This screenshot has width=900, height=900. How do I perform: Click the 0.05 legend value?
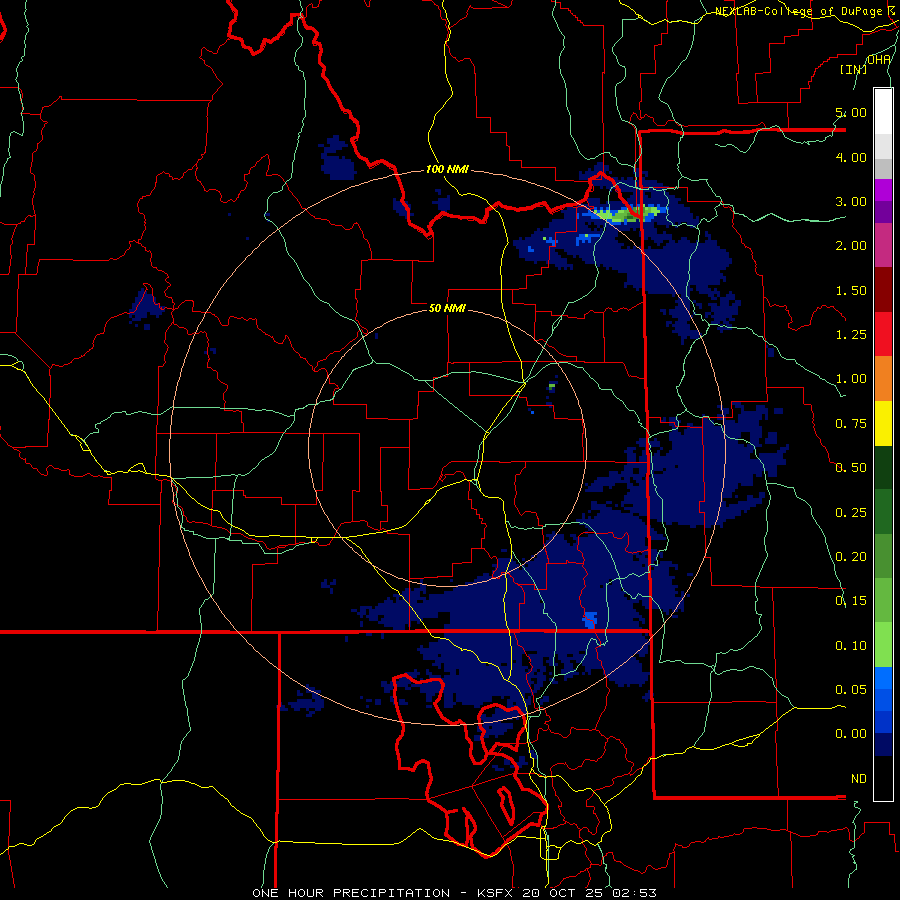point(851,690)
